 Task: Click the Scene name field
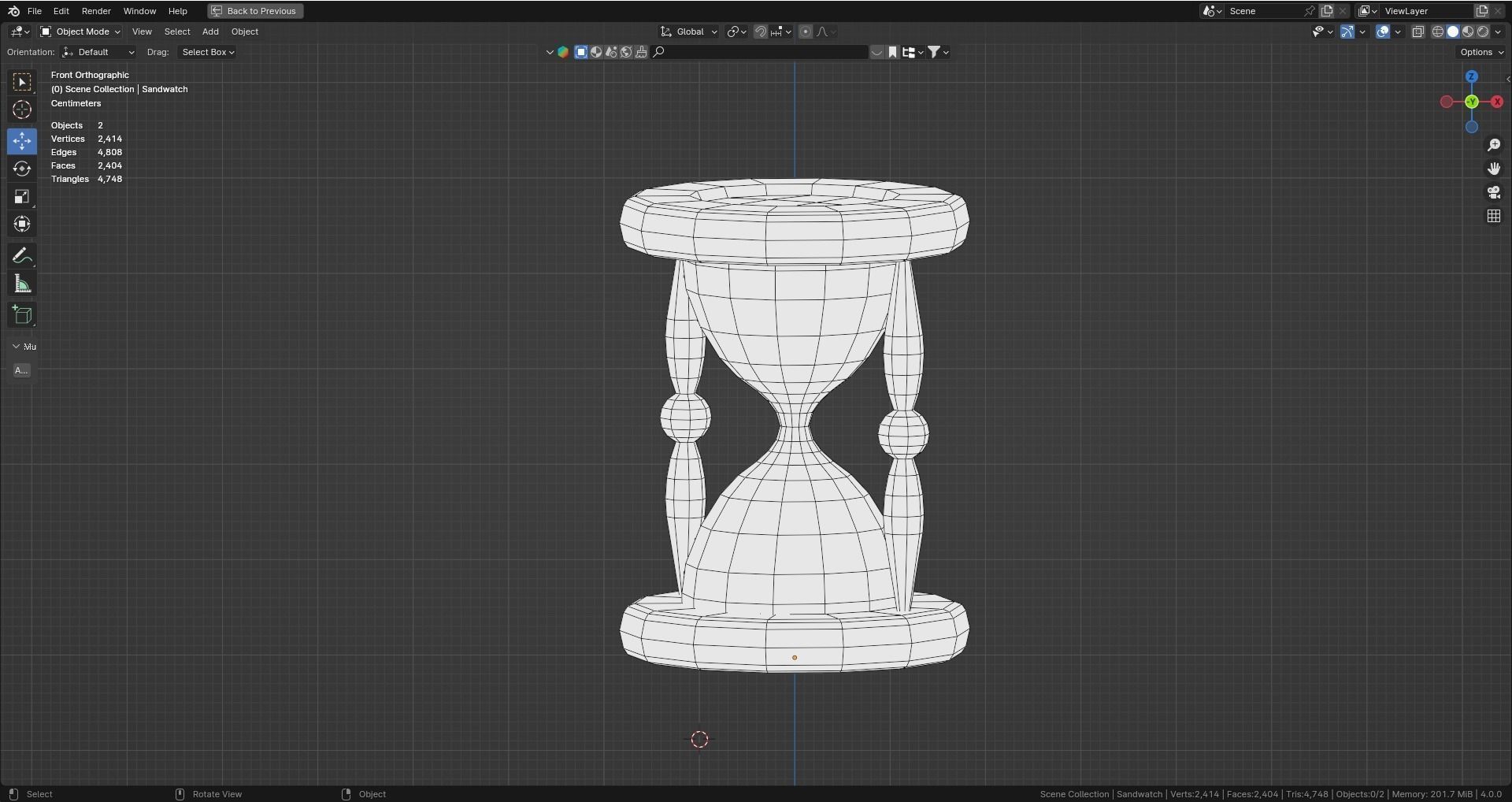1264,11
